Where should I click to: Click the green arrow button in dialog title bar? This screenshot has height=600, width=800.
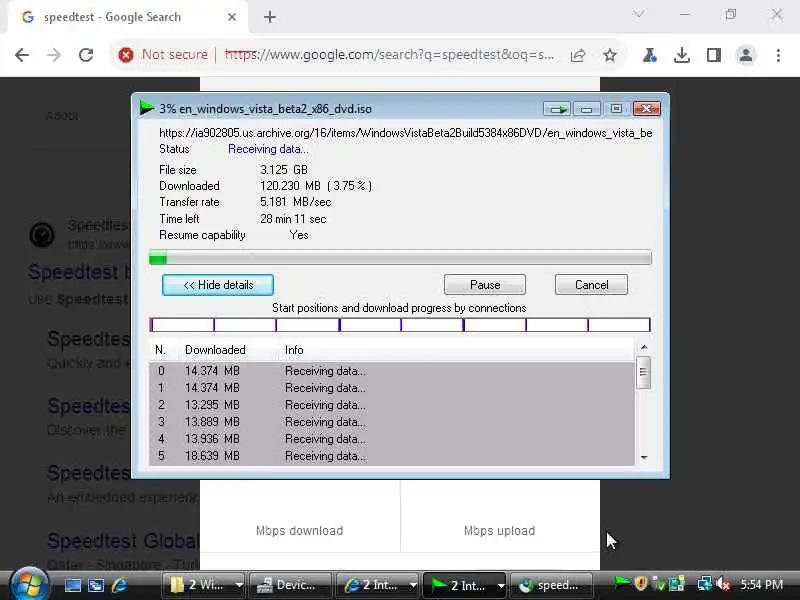[557, 109]
